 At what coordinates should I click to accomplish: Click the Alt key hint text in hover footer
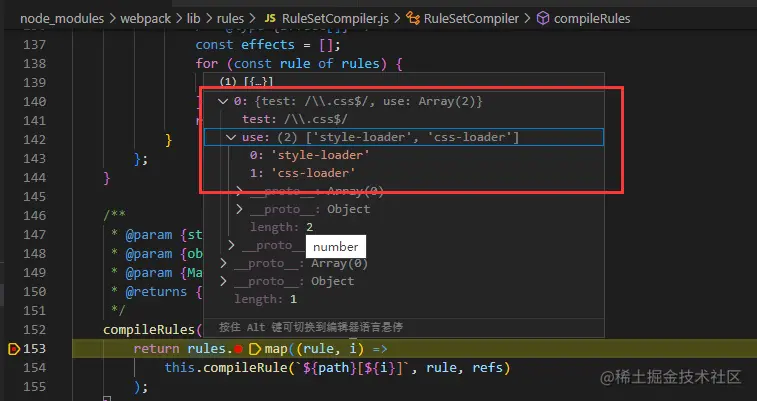[x=311, y=327]
